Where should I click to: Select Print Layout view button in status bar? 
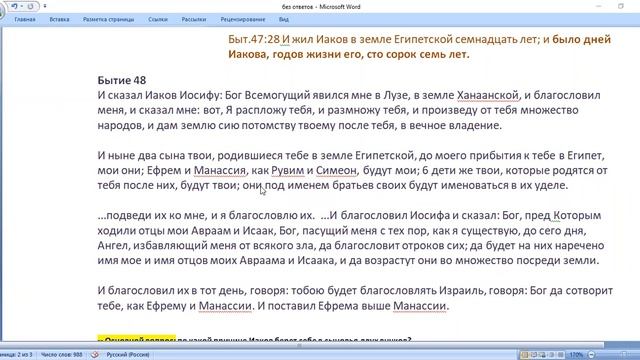[x=525, y=355]
